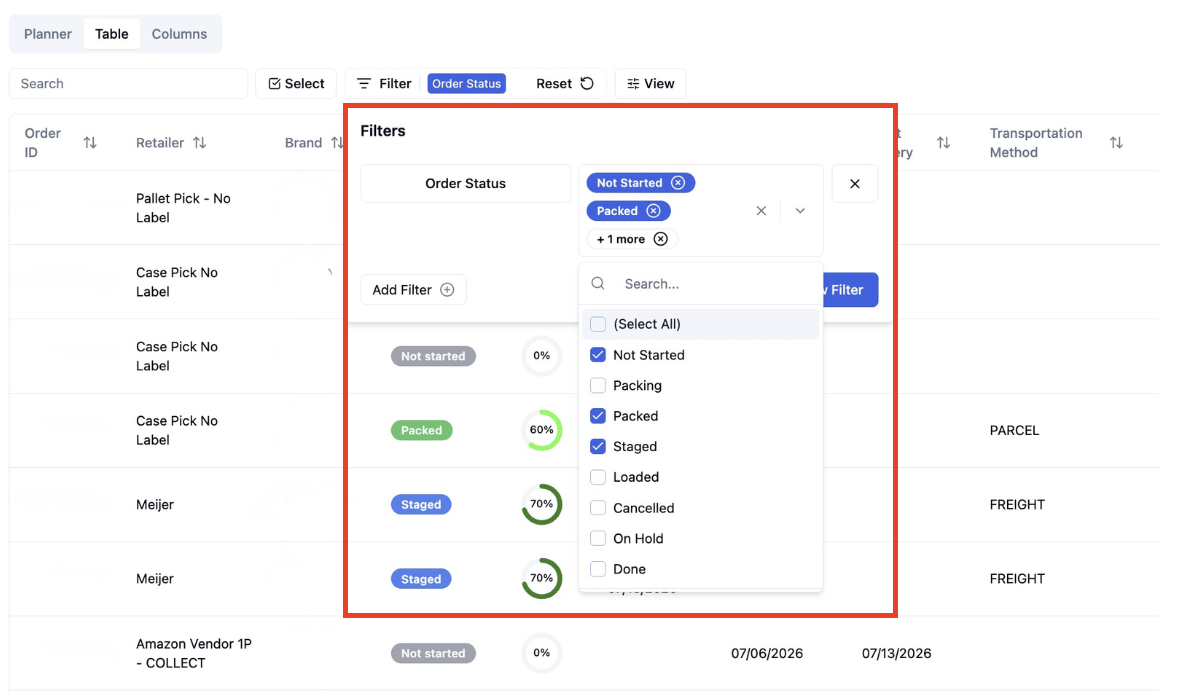Sort by Retailer column

pyautogui.click(x=199, y=142)
